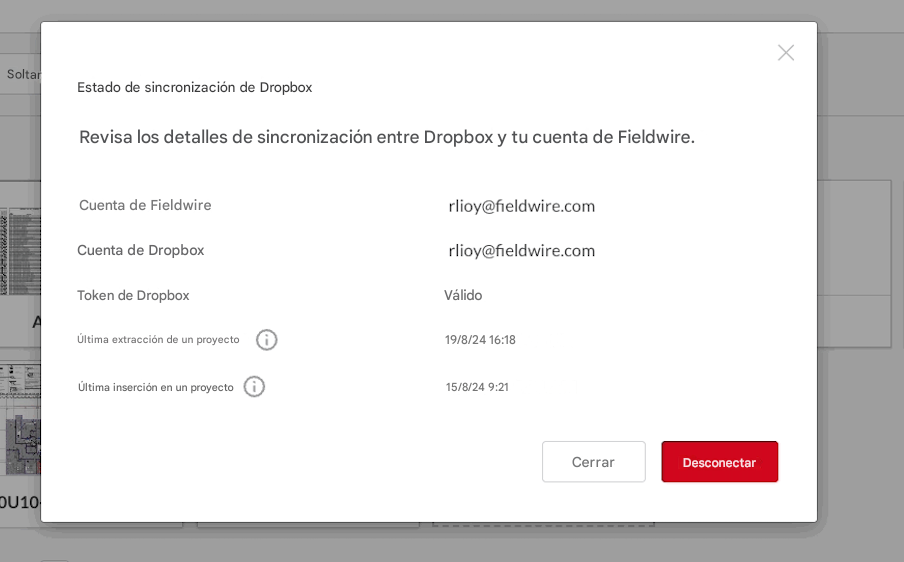Click info icon beside Última extracción de un proyecto
The width and height of the screenshot is (904, 562).
pyautogui.click(x=266, y=340)
